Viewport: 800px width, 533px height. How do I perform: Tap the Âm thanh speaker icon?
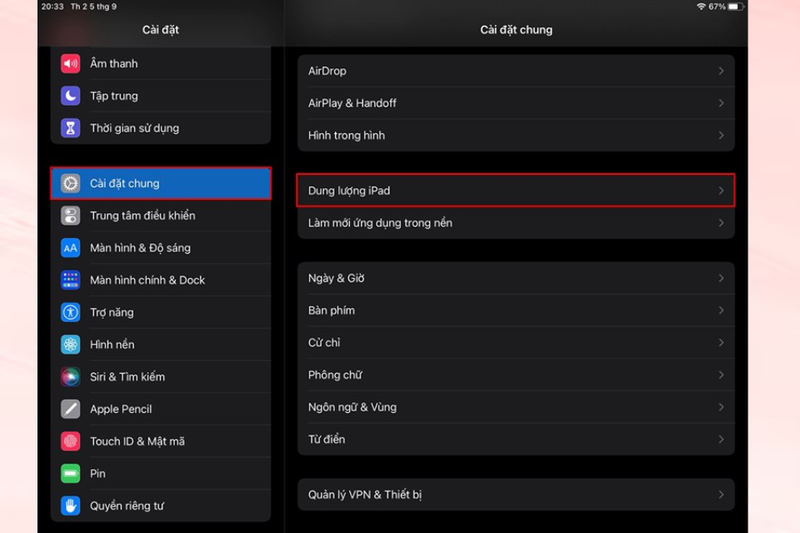70,64
